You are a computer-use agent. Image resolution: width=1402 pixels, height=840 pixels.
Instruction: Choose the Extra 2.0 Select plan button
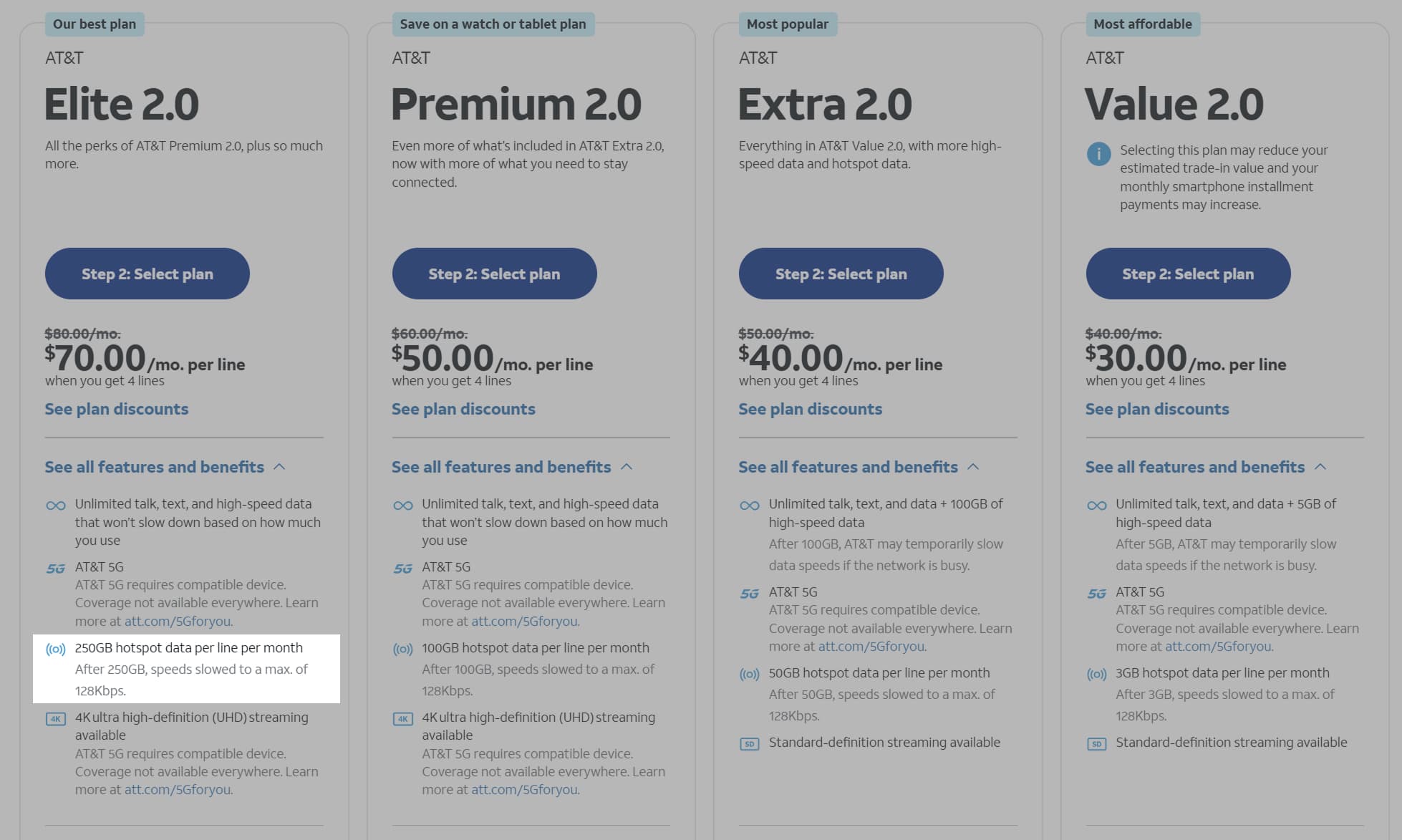coord(841,274)
